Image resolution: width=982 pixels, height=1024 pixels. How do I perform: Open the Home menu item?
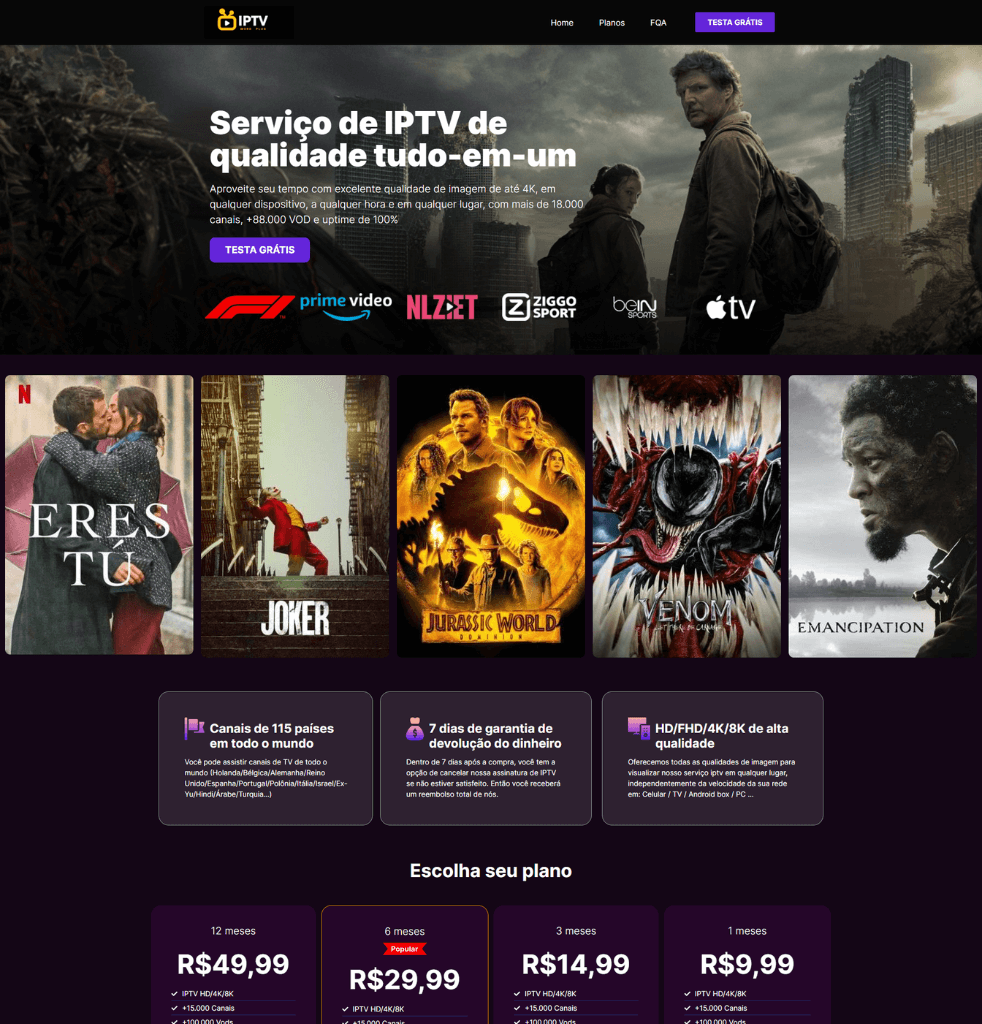coord(562,22)
